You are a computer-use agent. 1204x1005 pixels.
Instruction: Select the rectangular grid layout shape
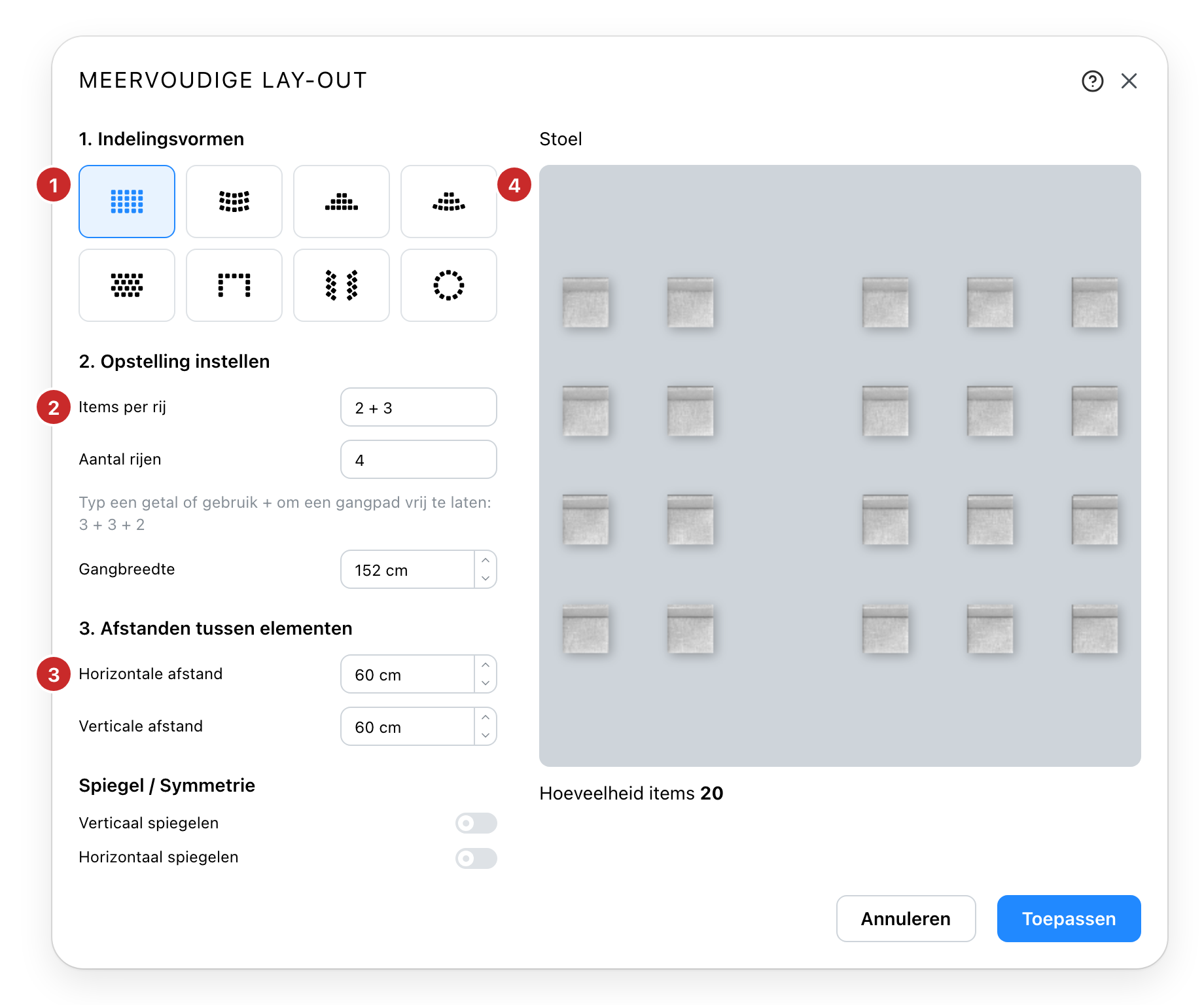tap(127, 202)
